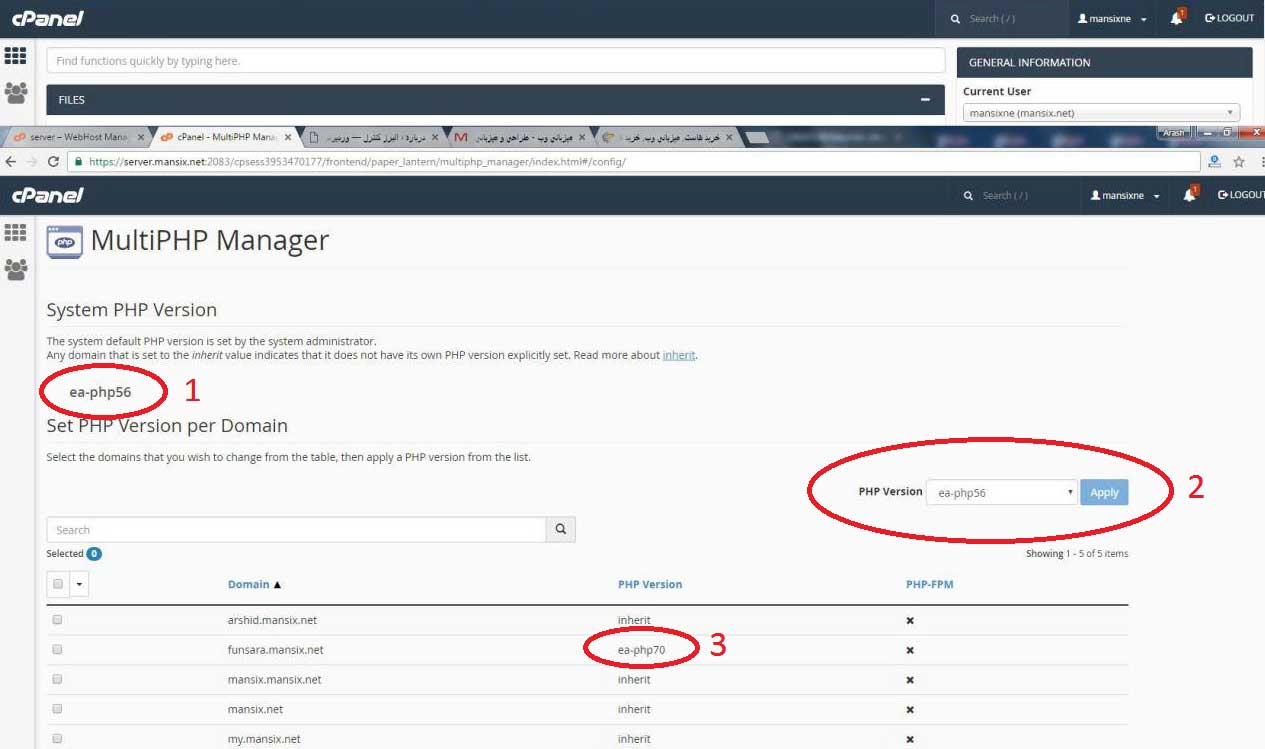Sort by the PHP-FPM column header
The width and height of the screenshot is (1265, 749).
929,585
